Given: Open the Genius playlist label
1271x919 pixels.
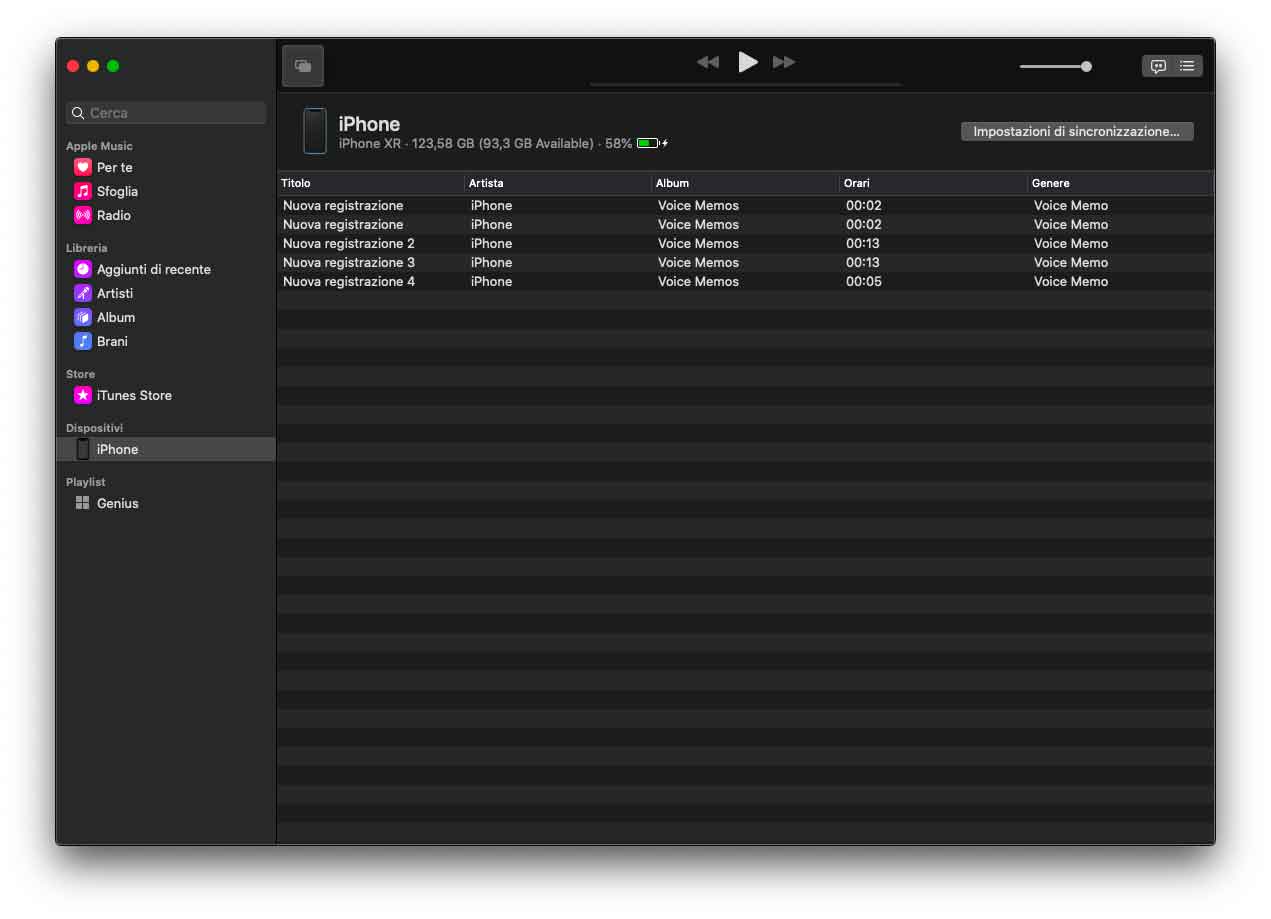Looking at the screenshot, I should pyautogui.click(x=118, y=503).
